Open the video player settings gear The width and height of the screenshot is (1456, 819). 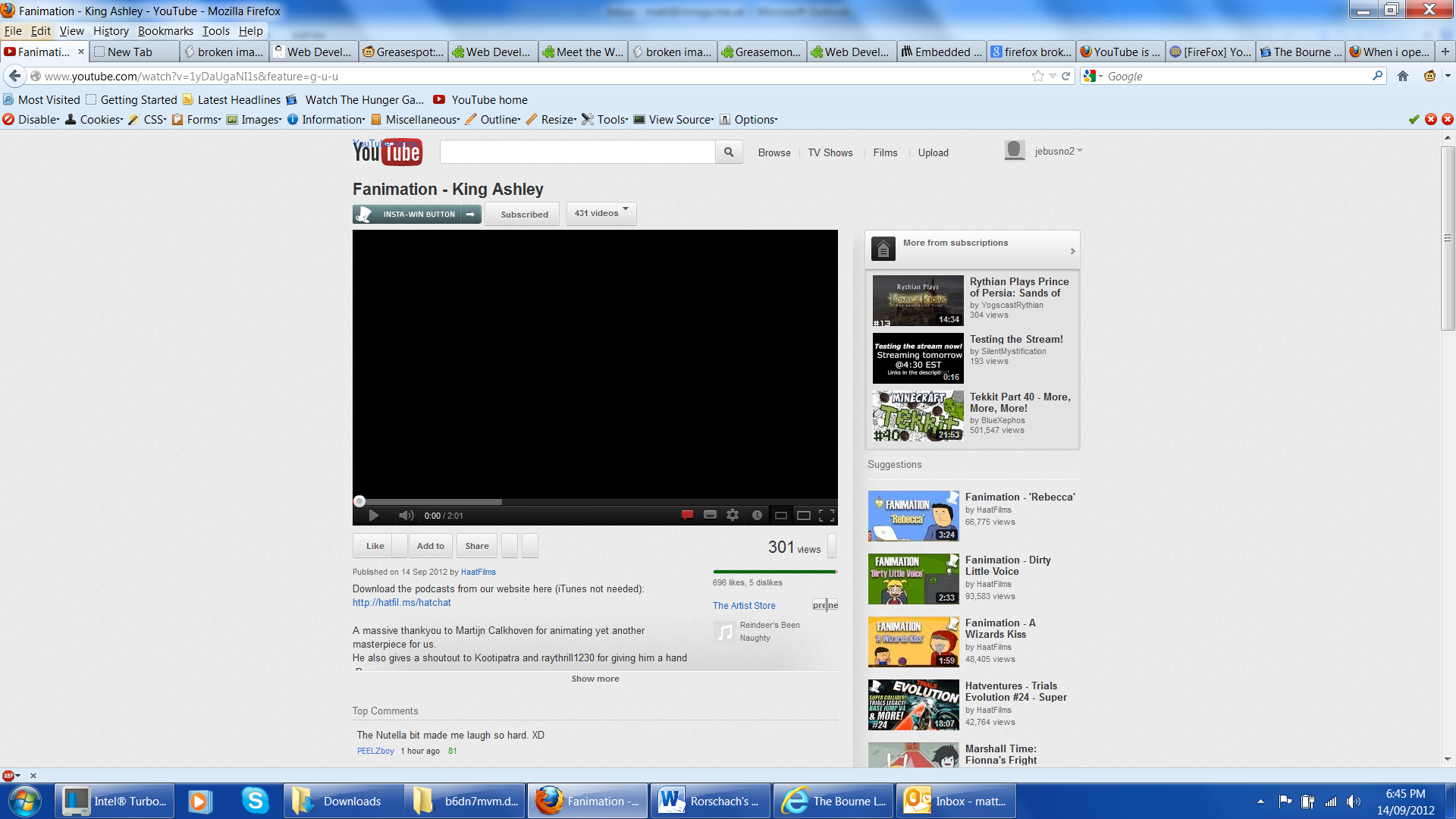click(x=733, y=516)
